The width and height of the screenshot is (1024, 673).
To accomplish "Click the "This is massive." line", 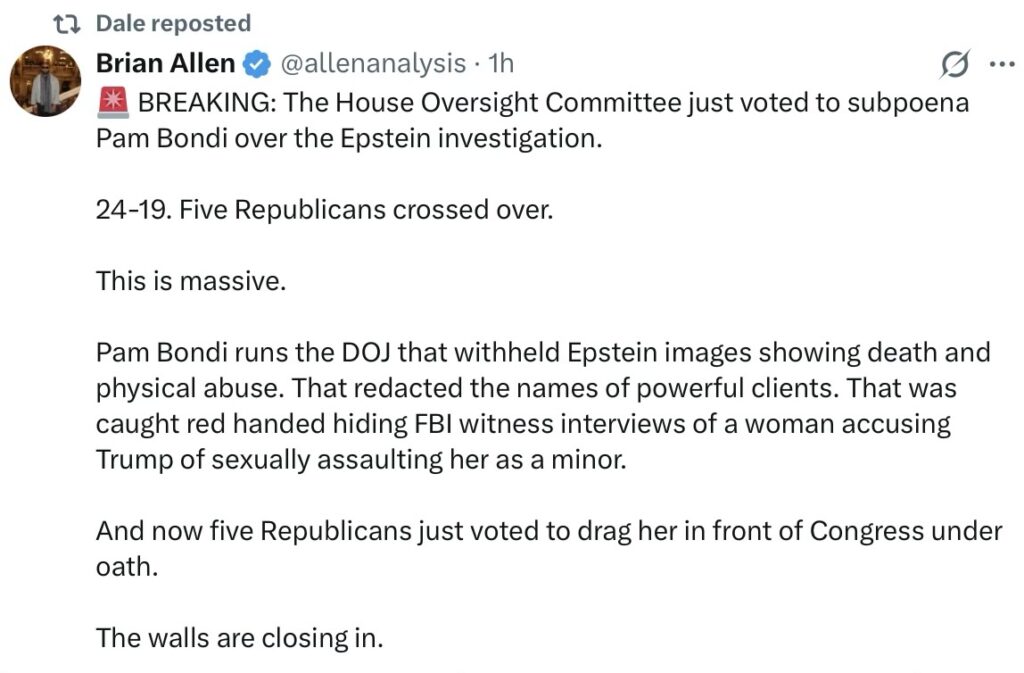I will tap(191, 282).
